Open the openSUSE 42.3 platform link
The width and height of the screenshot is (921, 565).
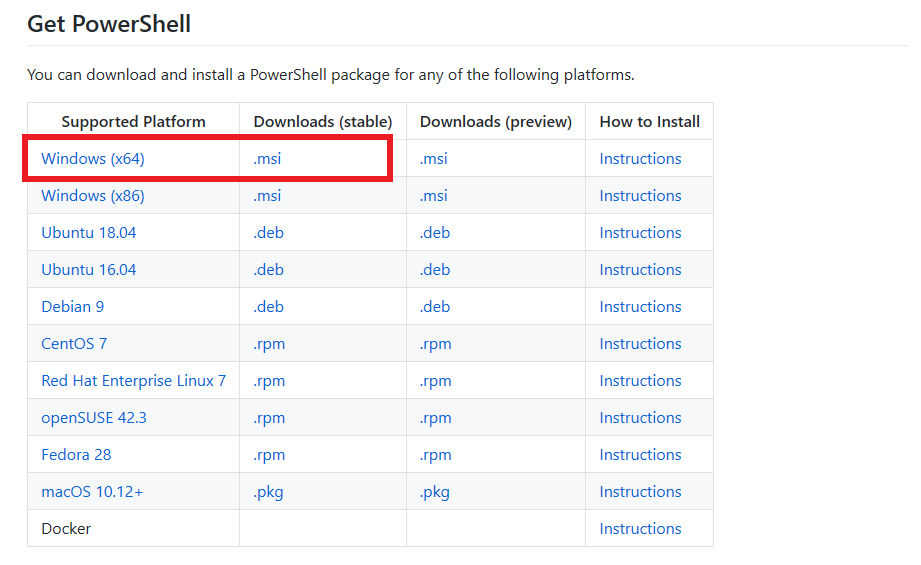[94, 418]
